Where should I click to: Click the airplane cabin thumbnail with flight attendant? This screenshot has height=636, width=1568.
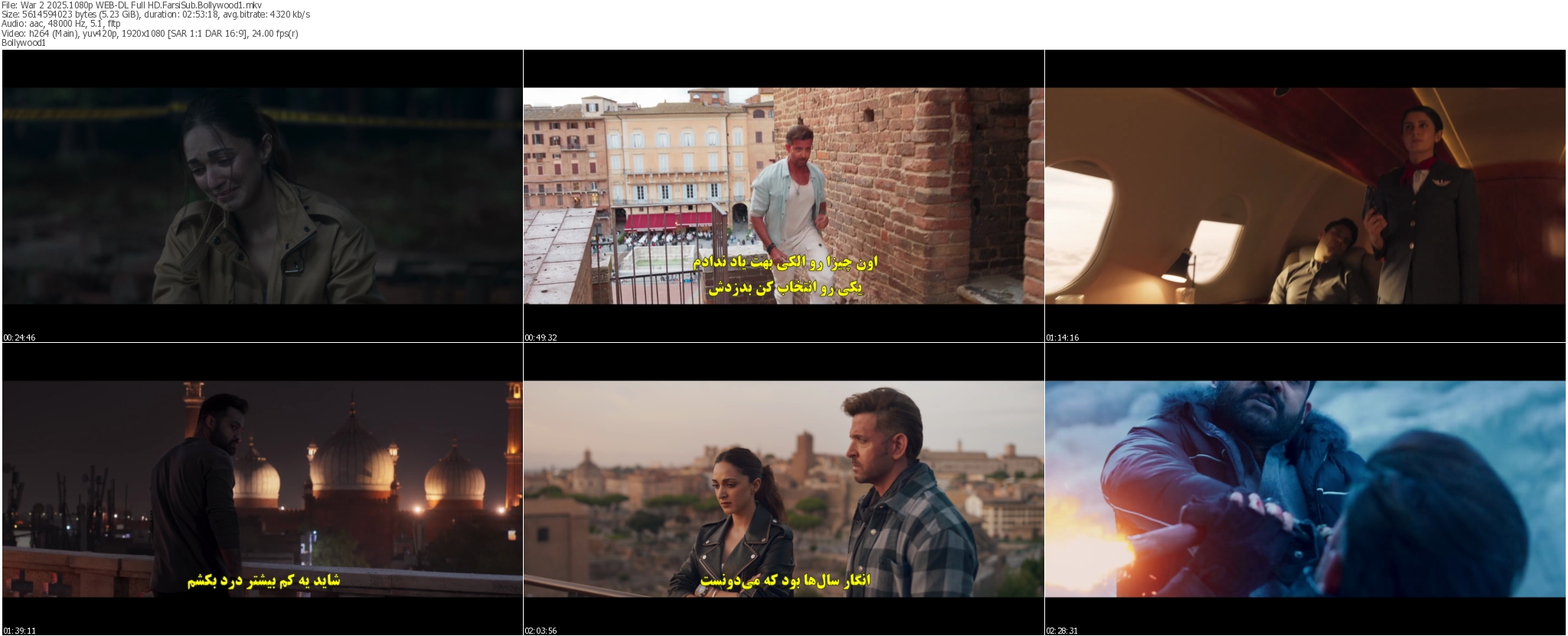[x=1305, y=195]
